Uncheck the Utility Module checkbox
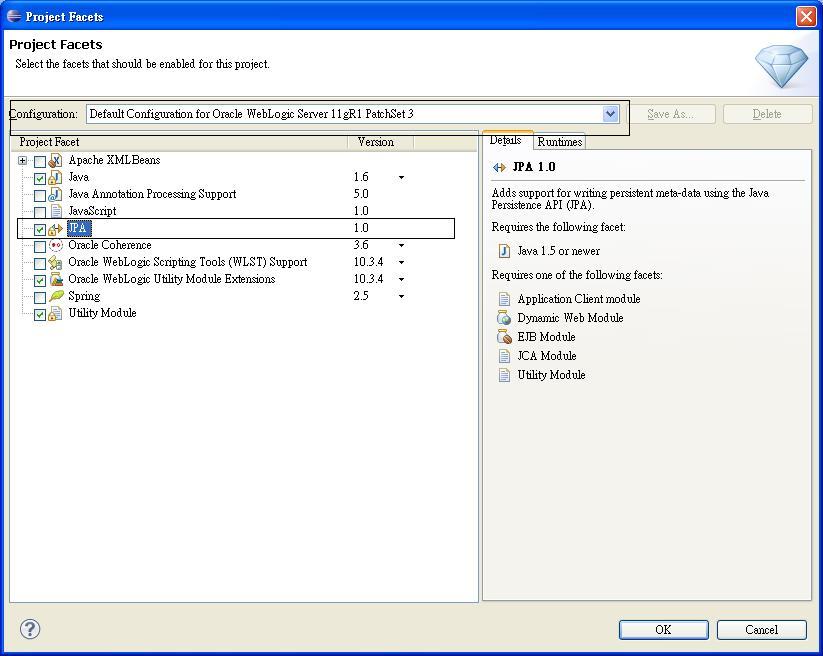This screenshot has height=656, width=823. (x=40, y=314)
